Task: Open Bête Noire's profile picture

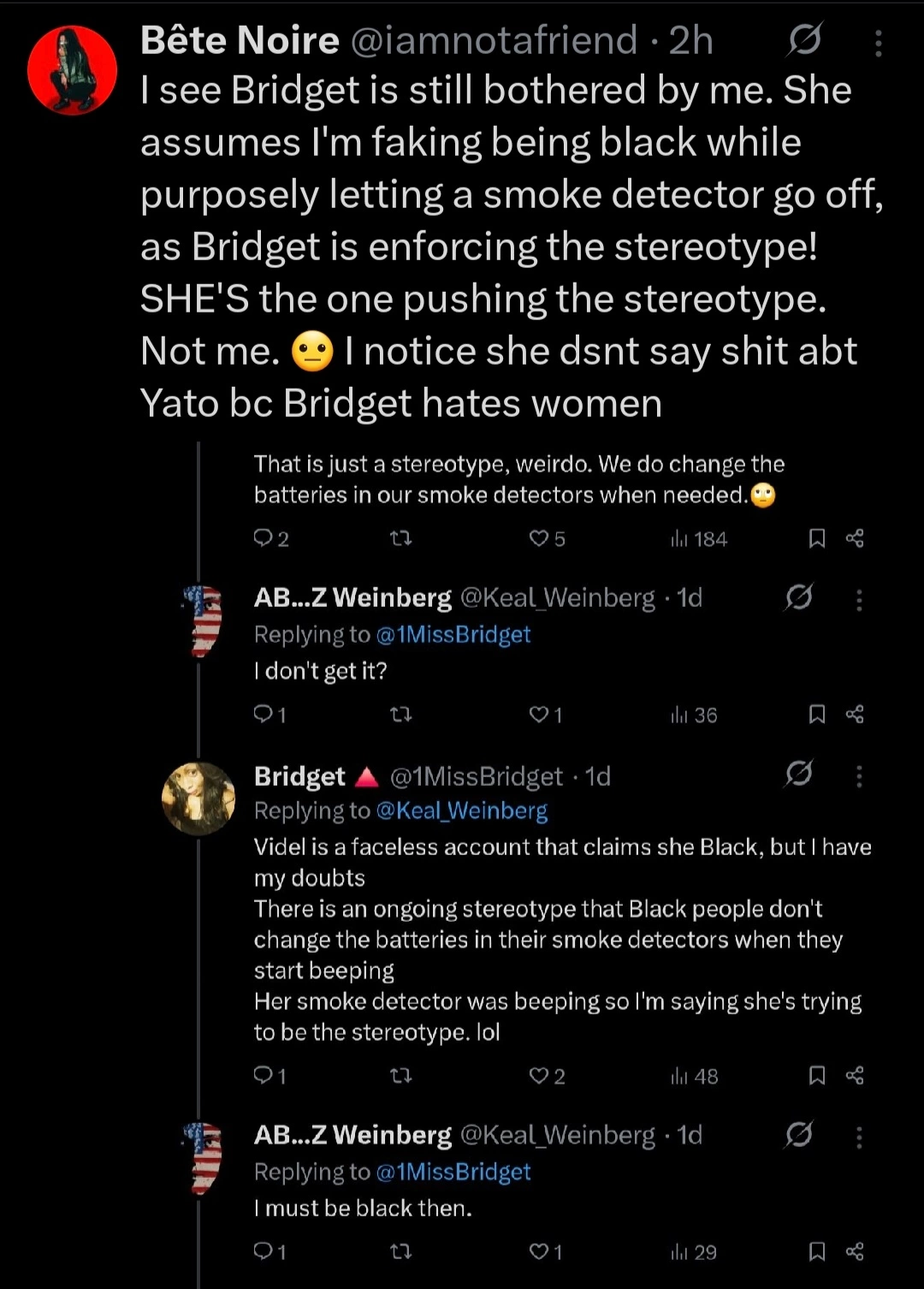Action: point(73,70)
